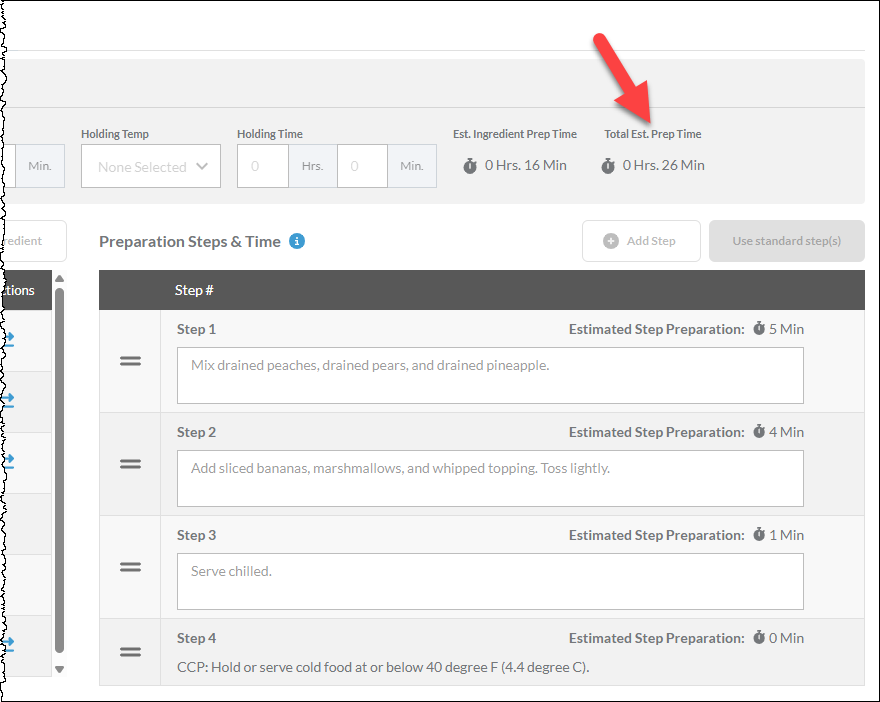The height and width of the screenshot is (702, 880).
Task: Click the 4 Min estimate on Step 2
Action: click(786, 432)
